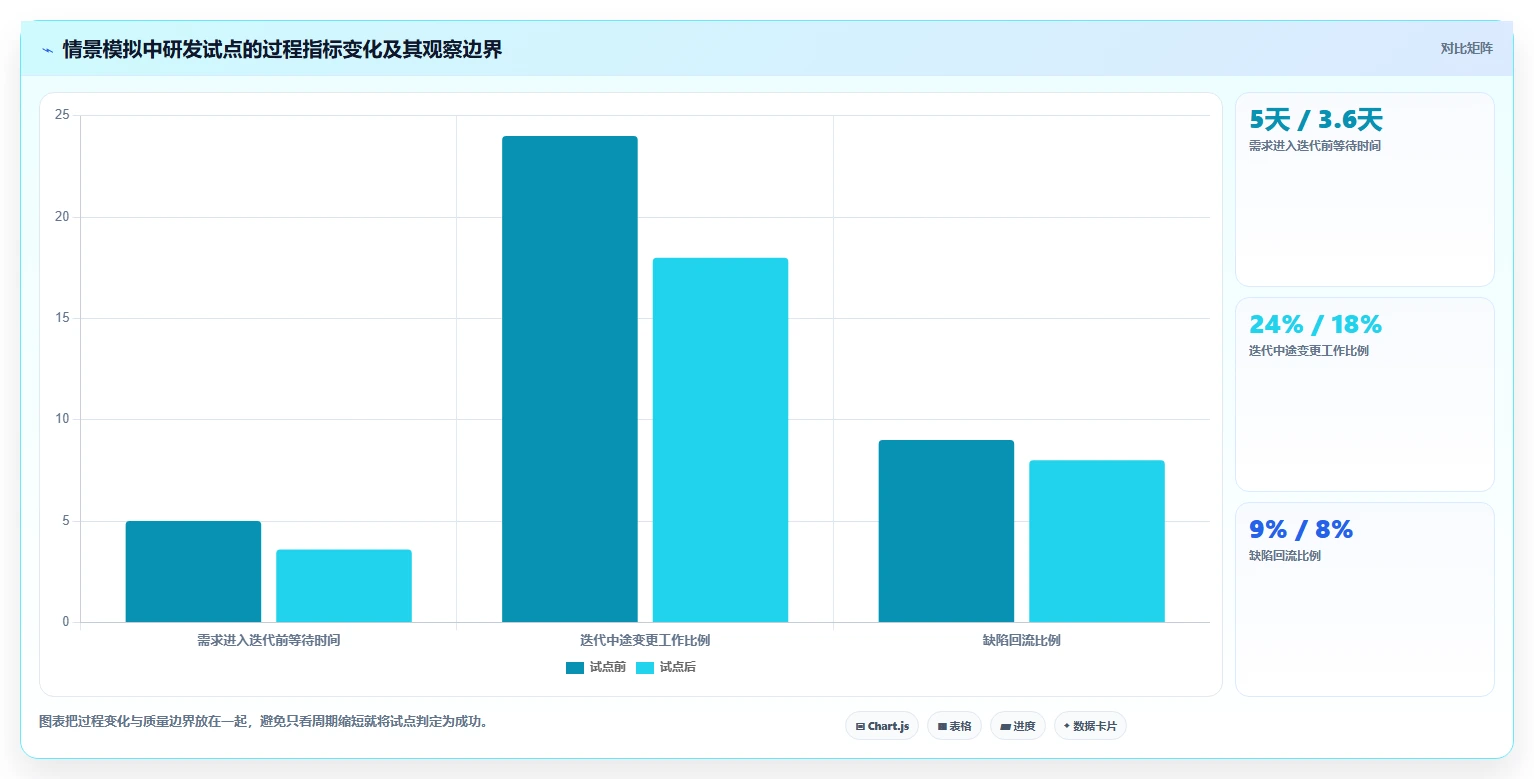The image size is (1534, 779).
Task: Click the 数据卡片 tag chip
Action: (1090, 726)
